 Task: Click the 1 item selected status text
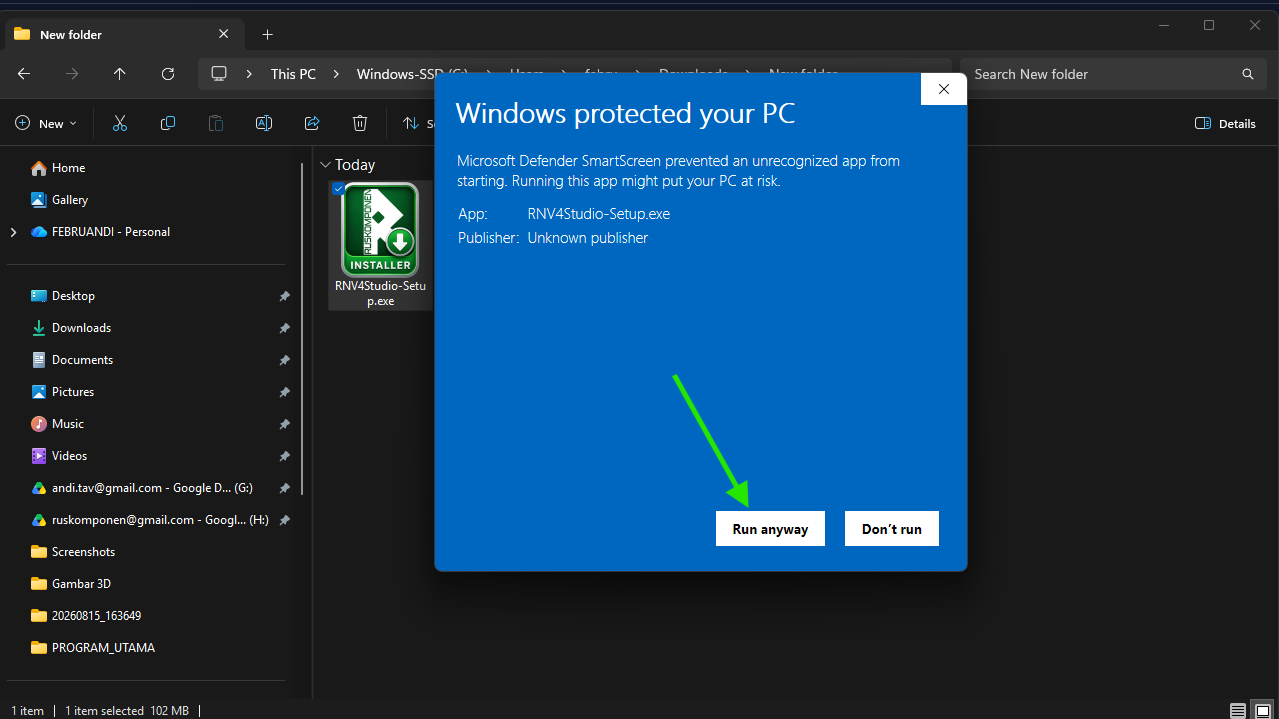pos(105,711)
